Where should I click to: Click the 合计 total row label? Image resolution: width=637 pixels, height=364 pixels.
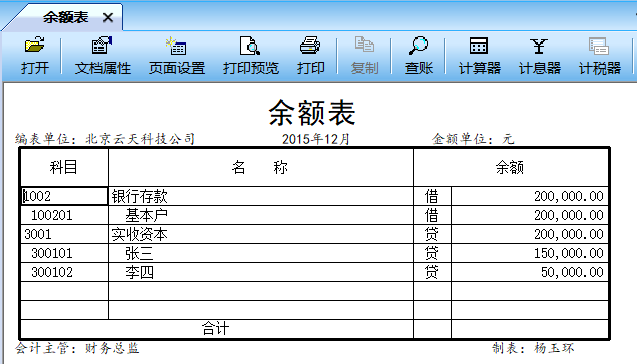pyautogui.click(x=216, y=328)
